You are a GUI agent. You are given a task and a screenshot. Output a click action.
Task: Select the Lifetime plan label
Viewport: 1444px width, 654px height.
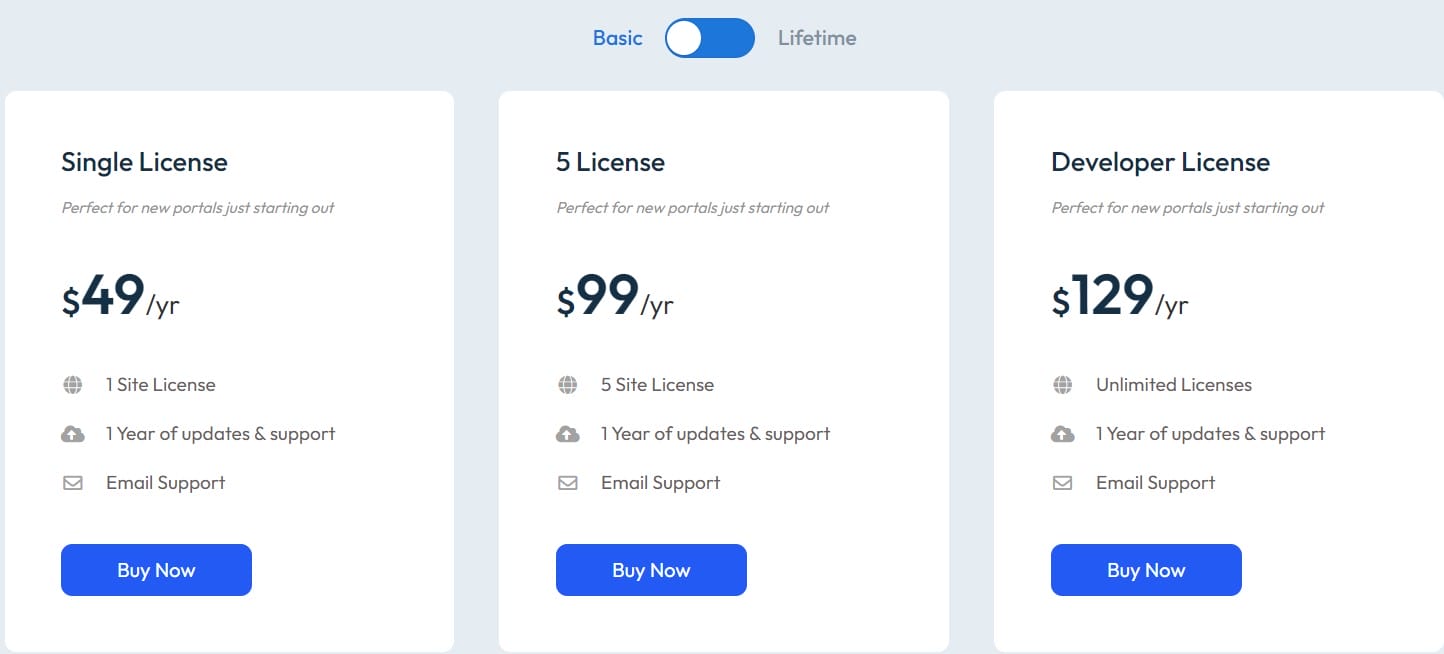pyautogui.click(x=817, y=38)
